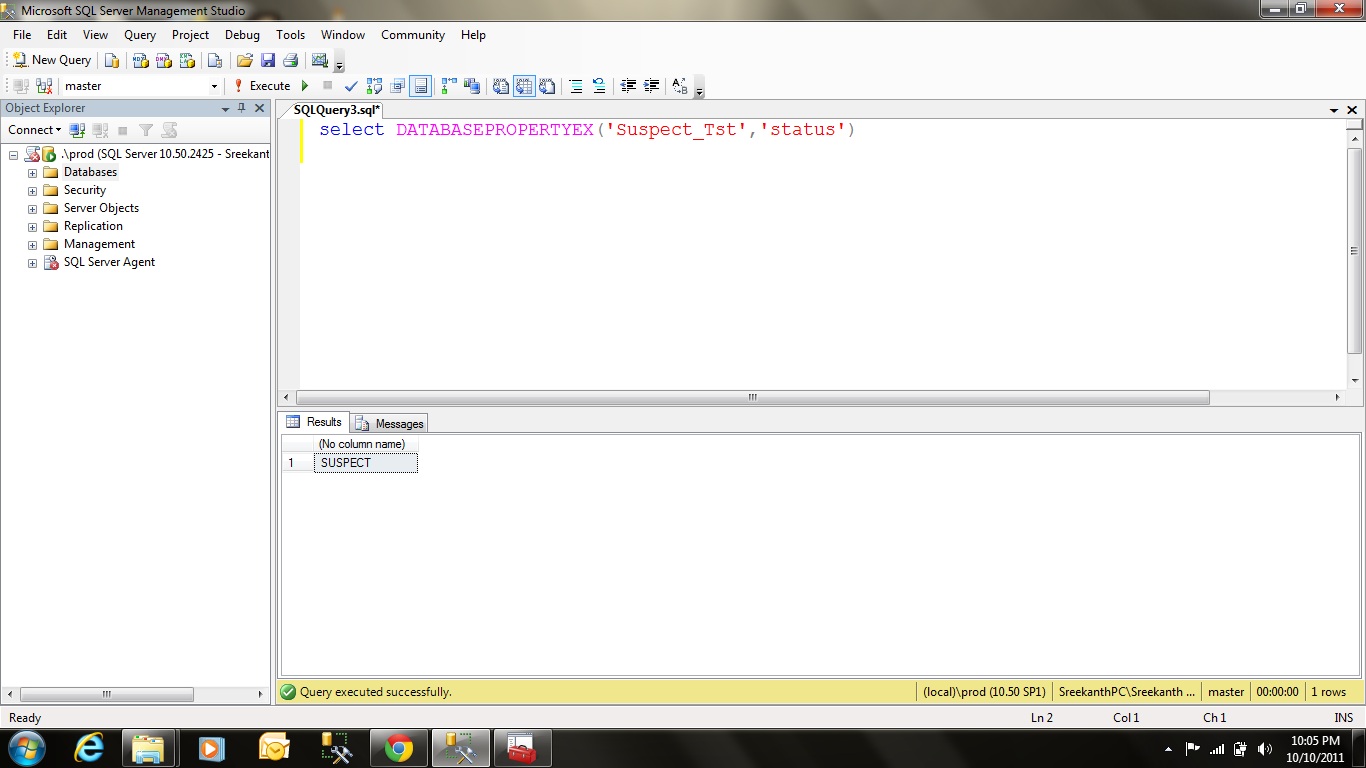Viewport: 1366px width, 768px height.
Task: Save the query with the floppy disk icon
Action: pos(268,60)
